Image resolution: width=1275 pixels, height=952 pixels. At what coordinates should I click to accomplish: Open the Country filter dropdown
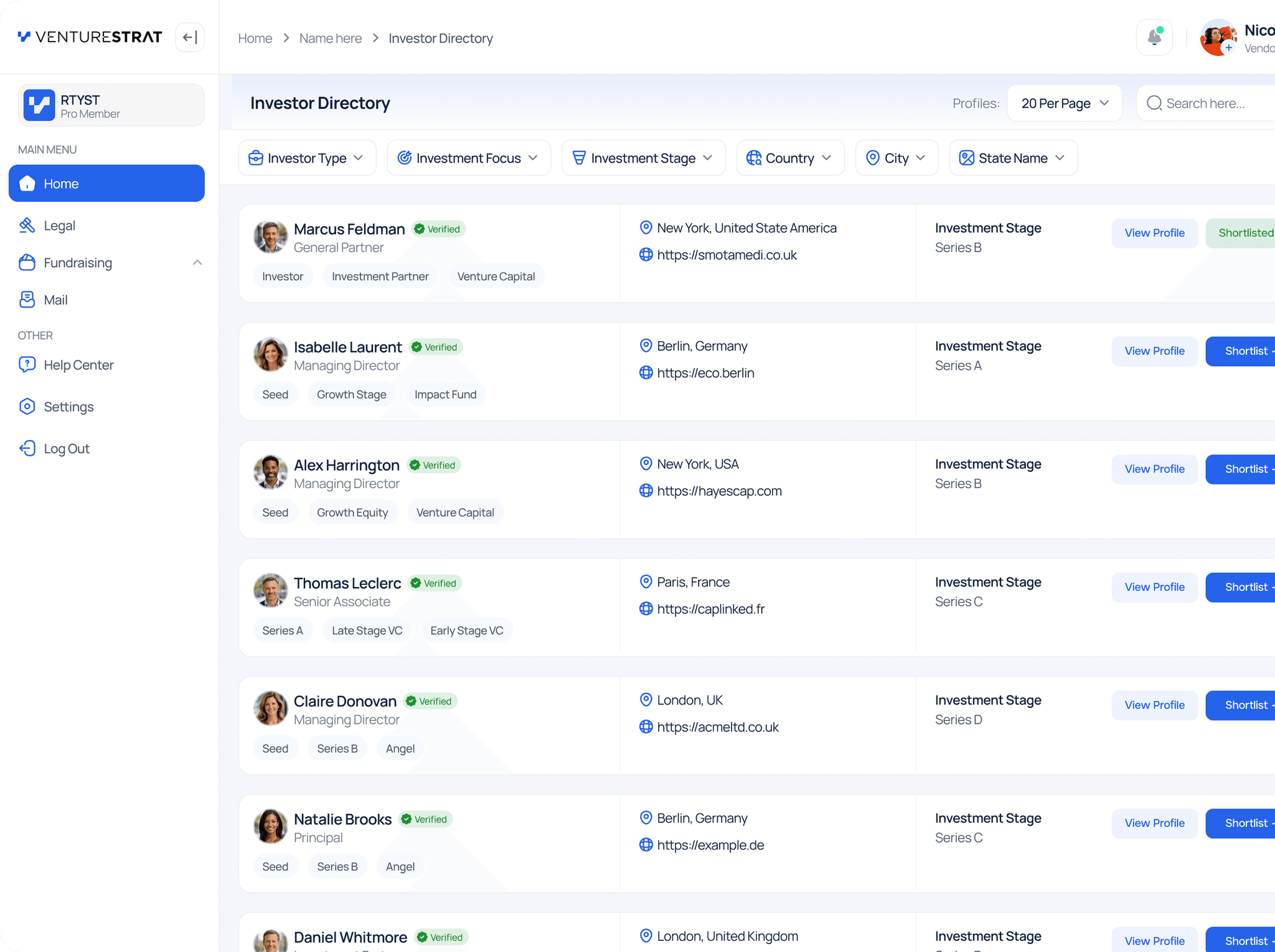(790, 158)
